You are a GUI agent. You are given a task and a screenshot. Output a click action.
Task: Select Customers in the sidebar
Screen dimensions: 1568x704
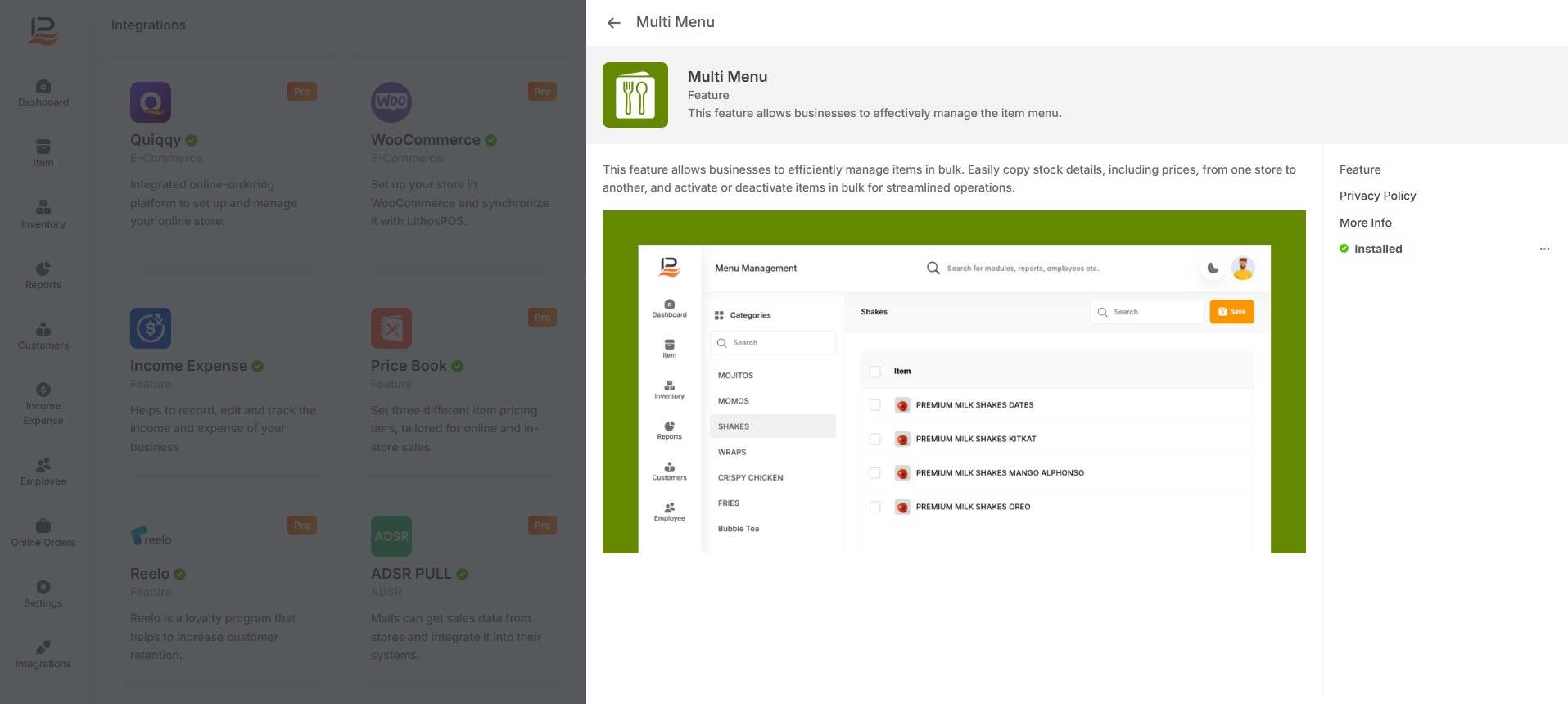[43, 336]
